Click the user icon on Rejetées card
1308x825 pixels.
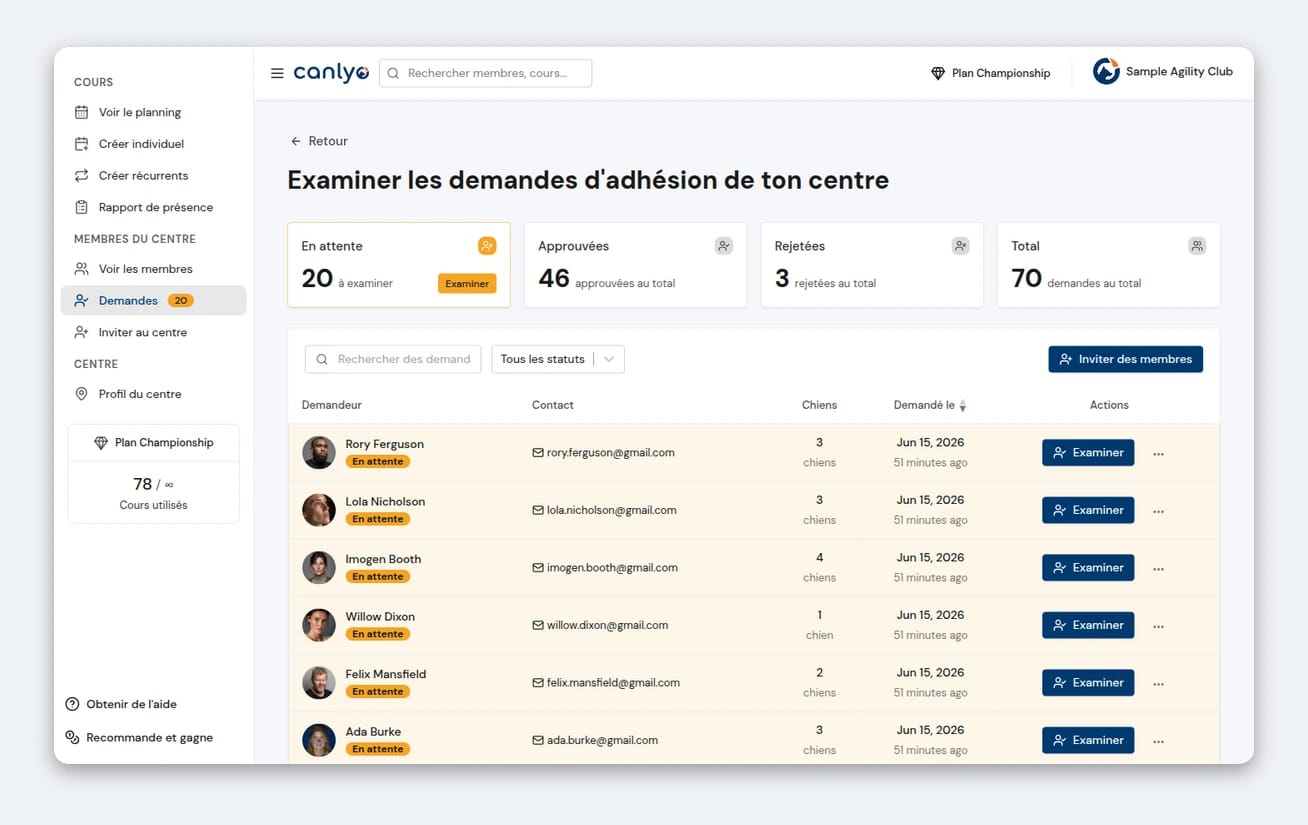click(960, 246)
